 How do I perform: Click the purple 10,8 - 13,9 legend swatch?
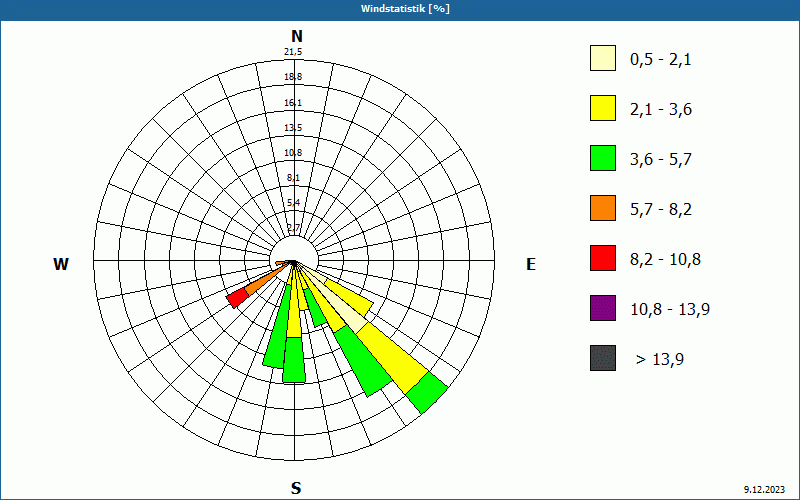[x=603, y=308]
